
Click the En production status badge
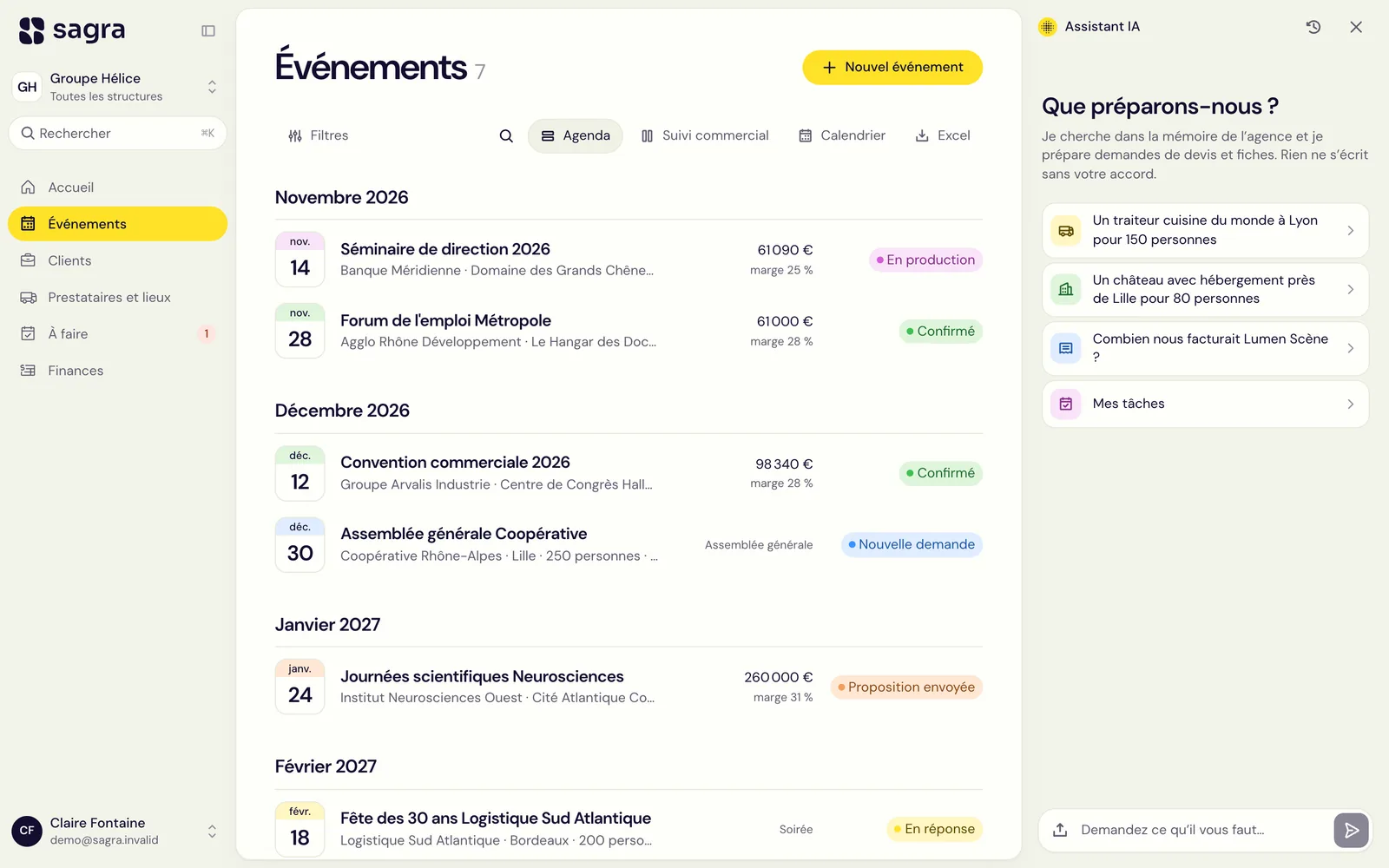[x=925, y=260]
